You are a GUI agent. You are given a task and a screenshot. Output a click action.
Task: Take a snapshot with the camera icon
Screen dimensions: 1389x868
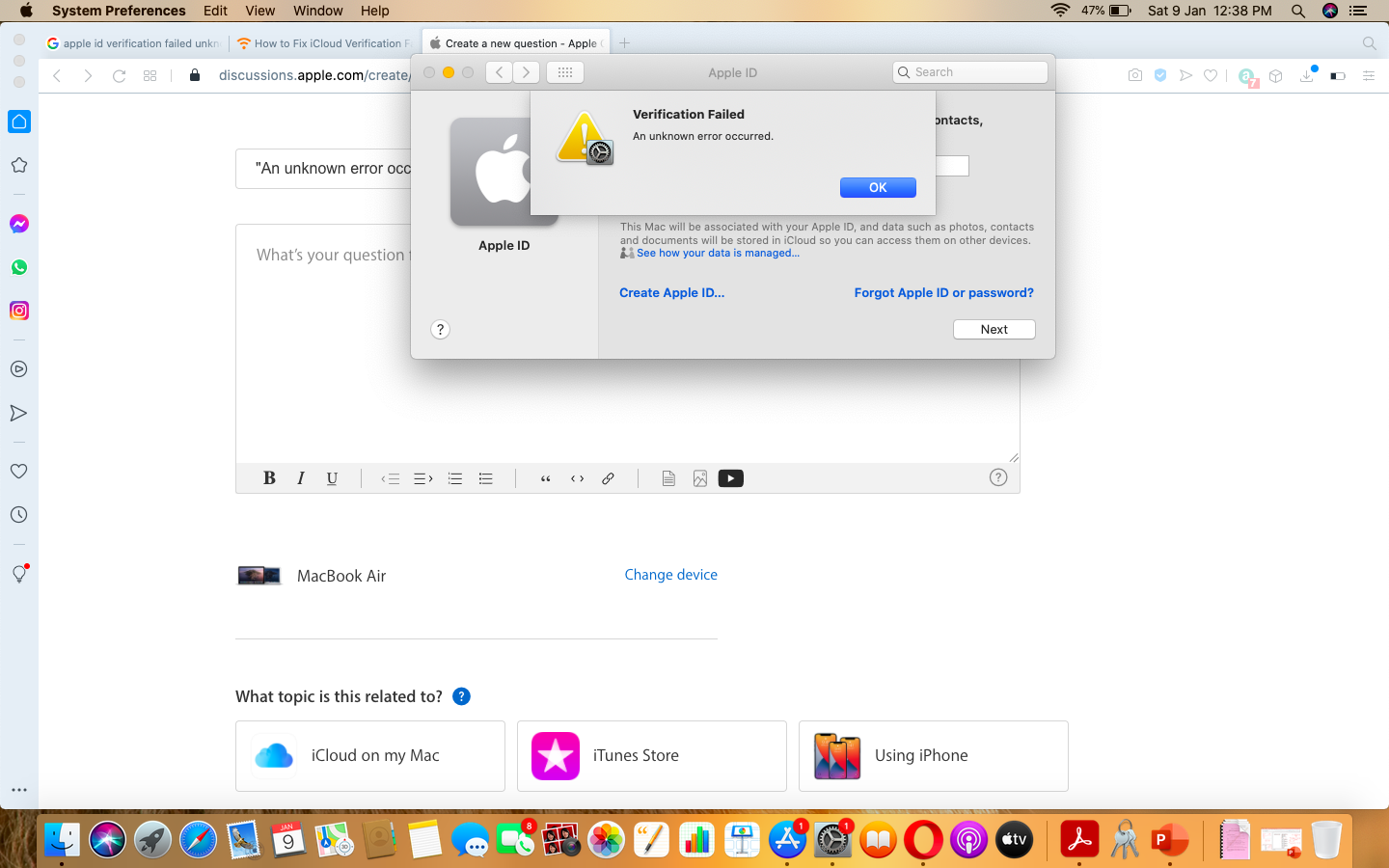coord(1135,75)
